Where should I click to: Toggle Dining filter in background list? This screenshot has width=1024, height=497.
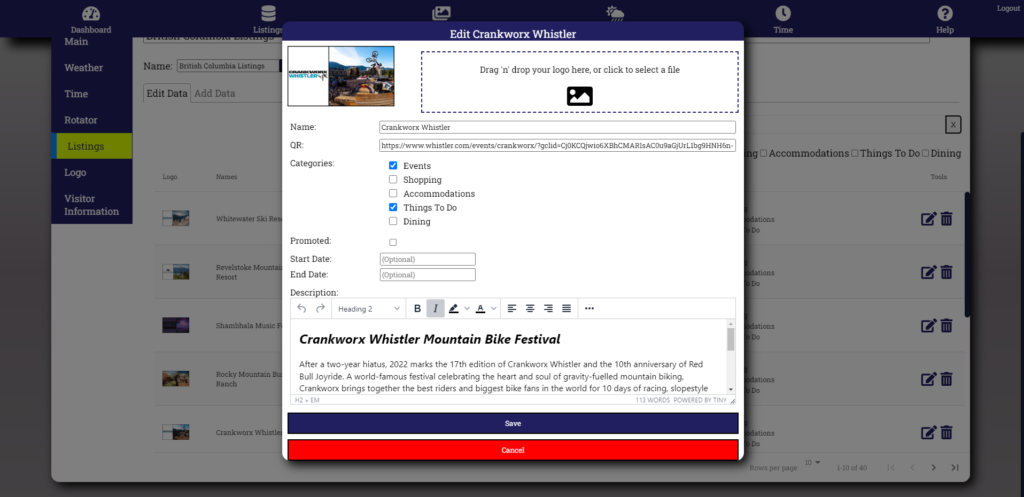click(925, 153)
